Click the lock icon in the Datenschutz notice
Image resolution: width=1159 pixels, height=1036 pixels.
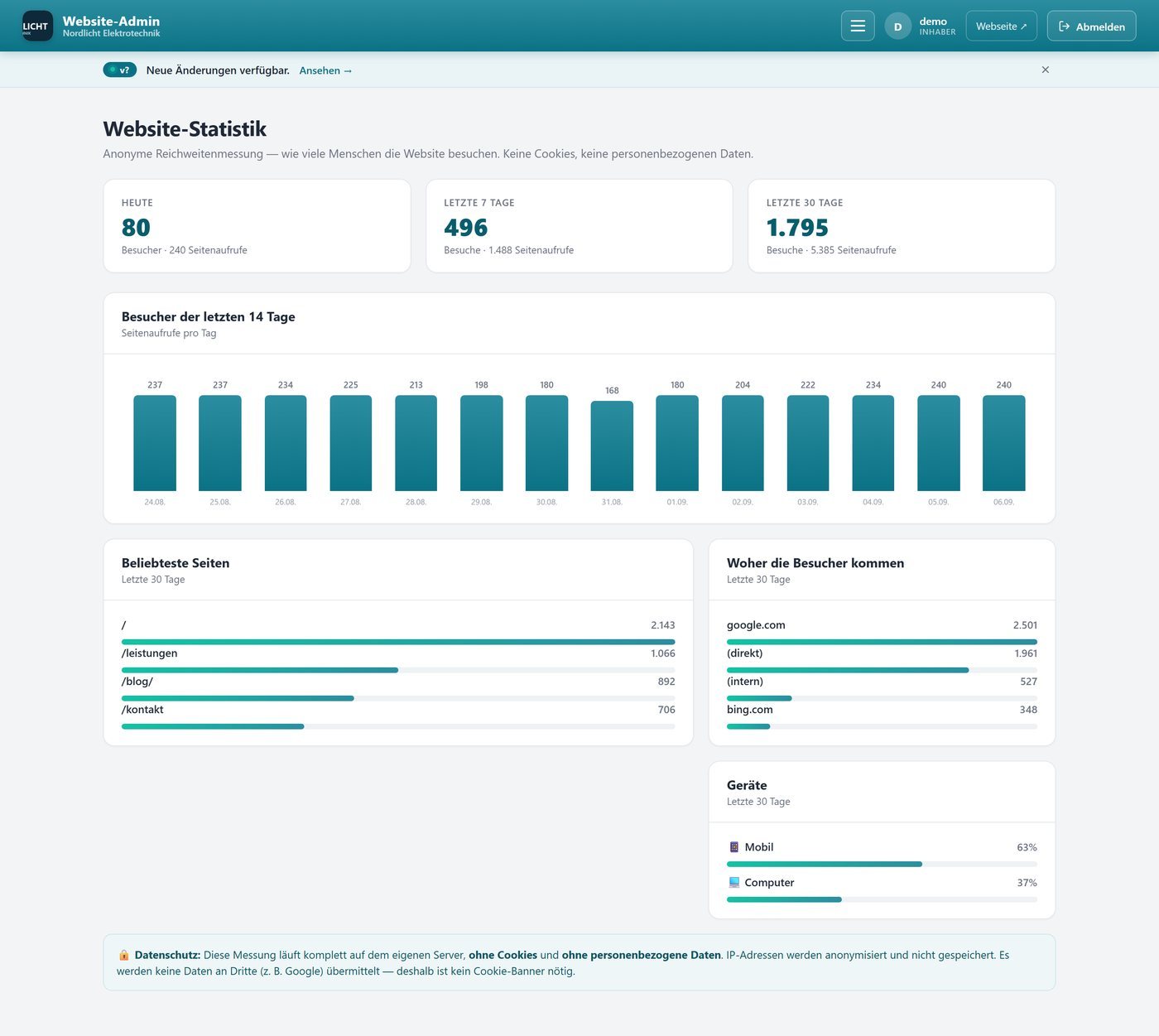click(124, 955)
